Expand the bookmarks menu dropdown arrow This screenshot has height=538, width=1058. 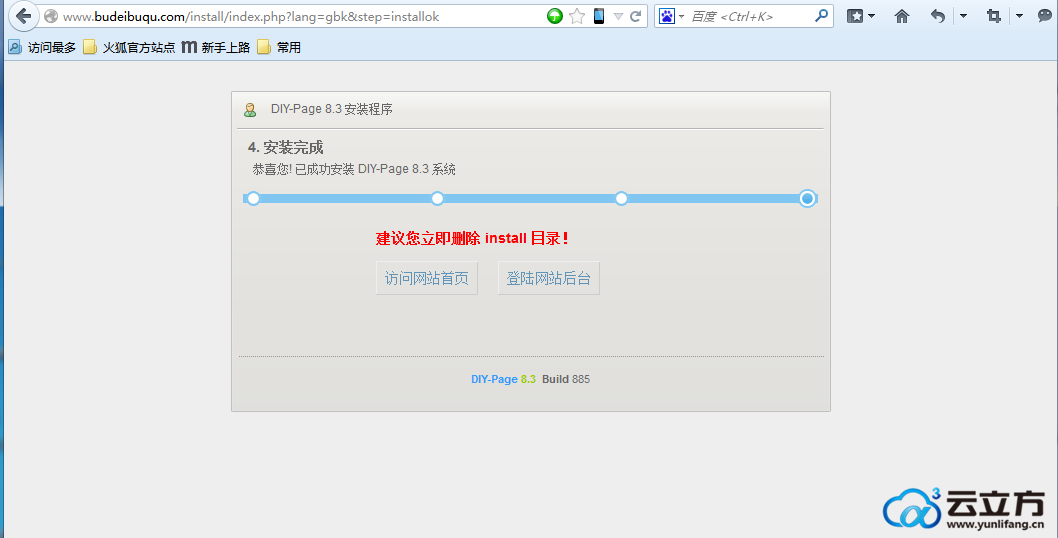click(x=871, y=16)
